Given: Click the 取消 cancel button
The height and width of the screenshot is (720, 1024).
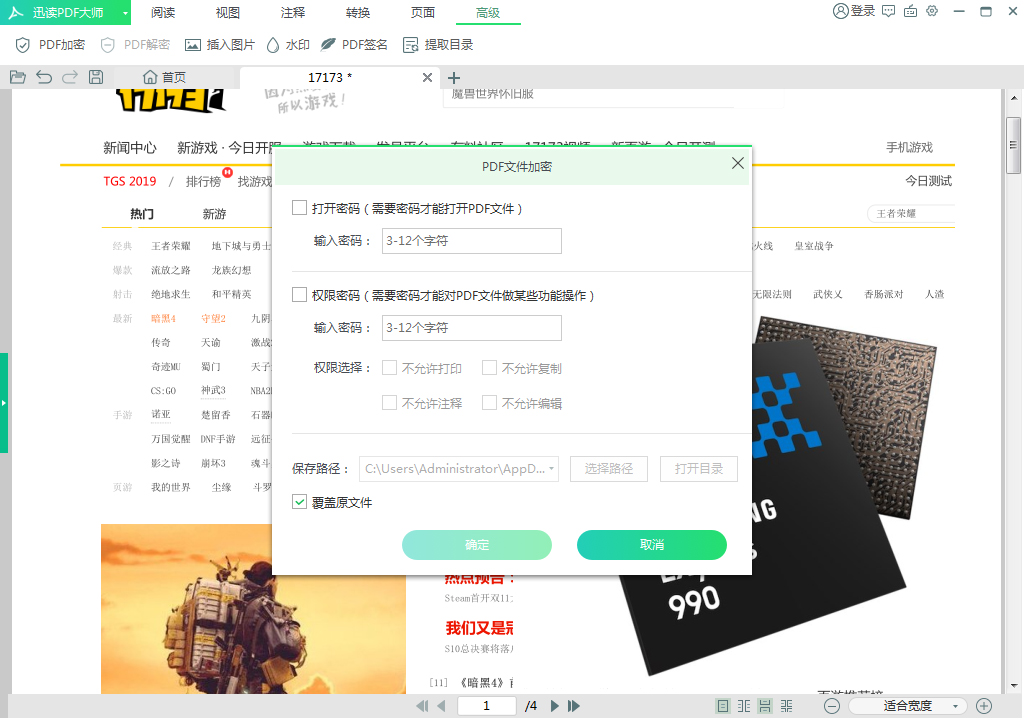Looking at the screenshot, I should 651,545.
